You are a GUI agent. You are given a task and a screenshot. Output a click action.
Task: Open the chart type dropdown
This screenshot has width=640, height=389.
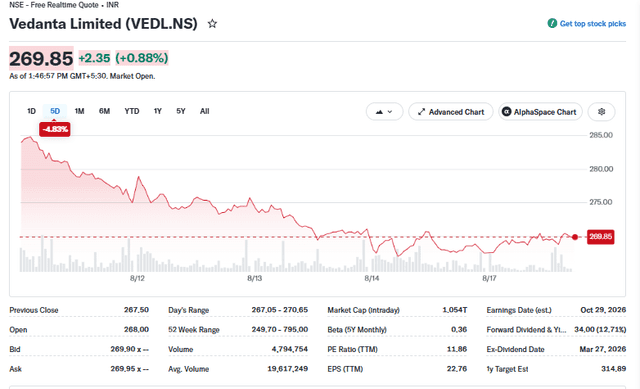pyautogui.click(x=384, y=111)
